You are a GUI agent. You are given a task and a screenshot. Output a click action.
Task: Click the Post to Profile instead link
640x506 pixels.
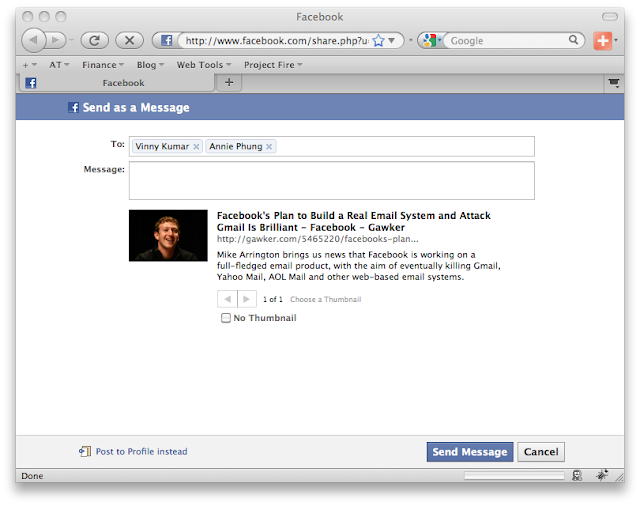coord(142,452)
